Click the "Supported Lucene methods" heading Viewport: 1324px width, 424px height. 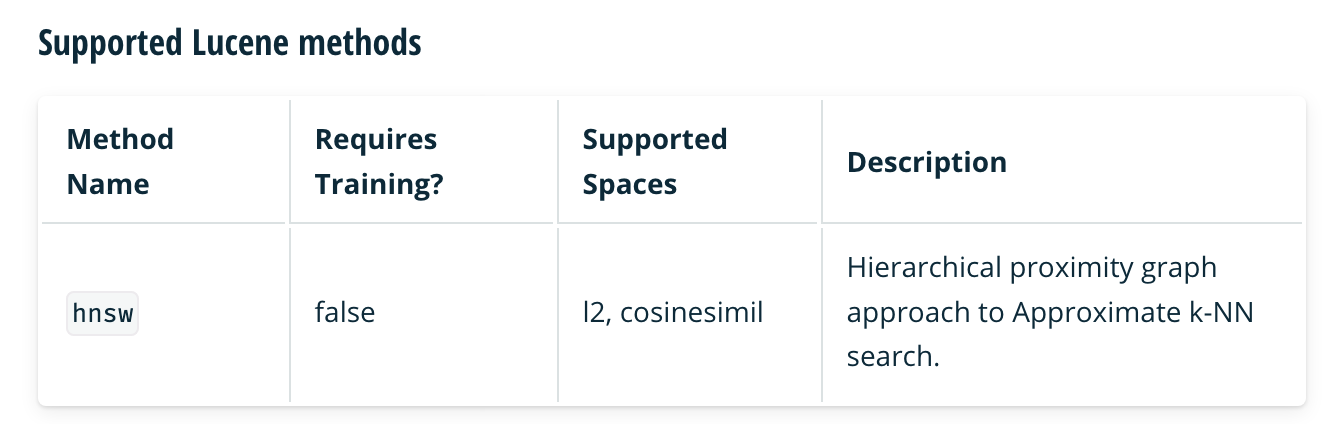[229, 45]
